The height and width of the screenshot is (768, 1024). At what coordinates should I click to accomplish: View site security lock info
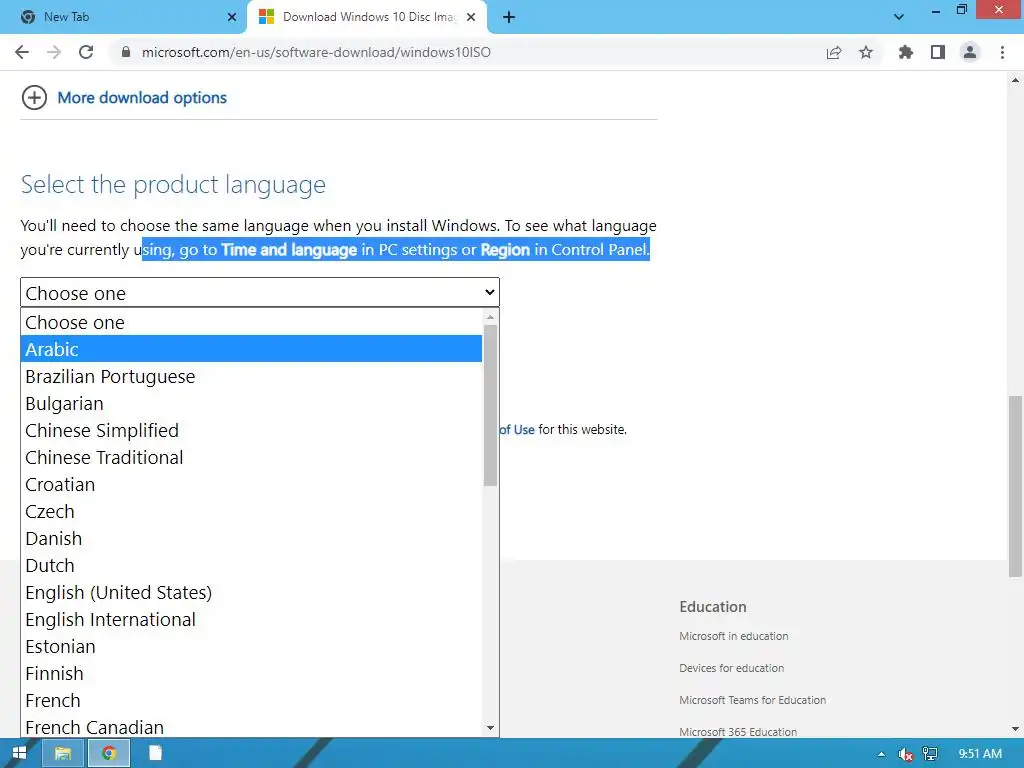pos(126,52)
